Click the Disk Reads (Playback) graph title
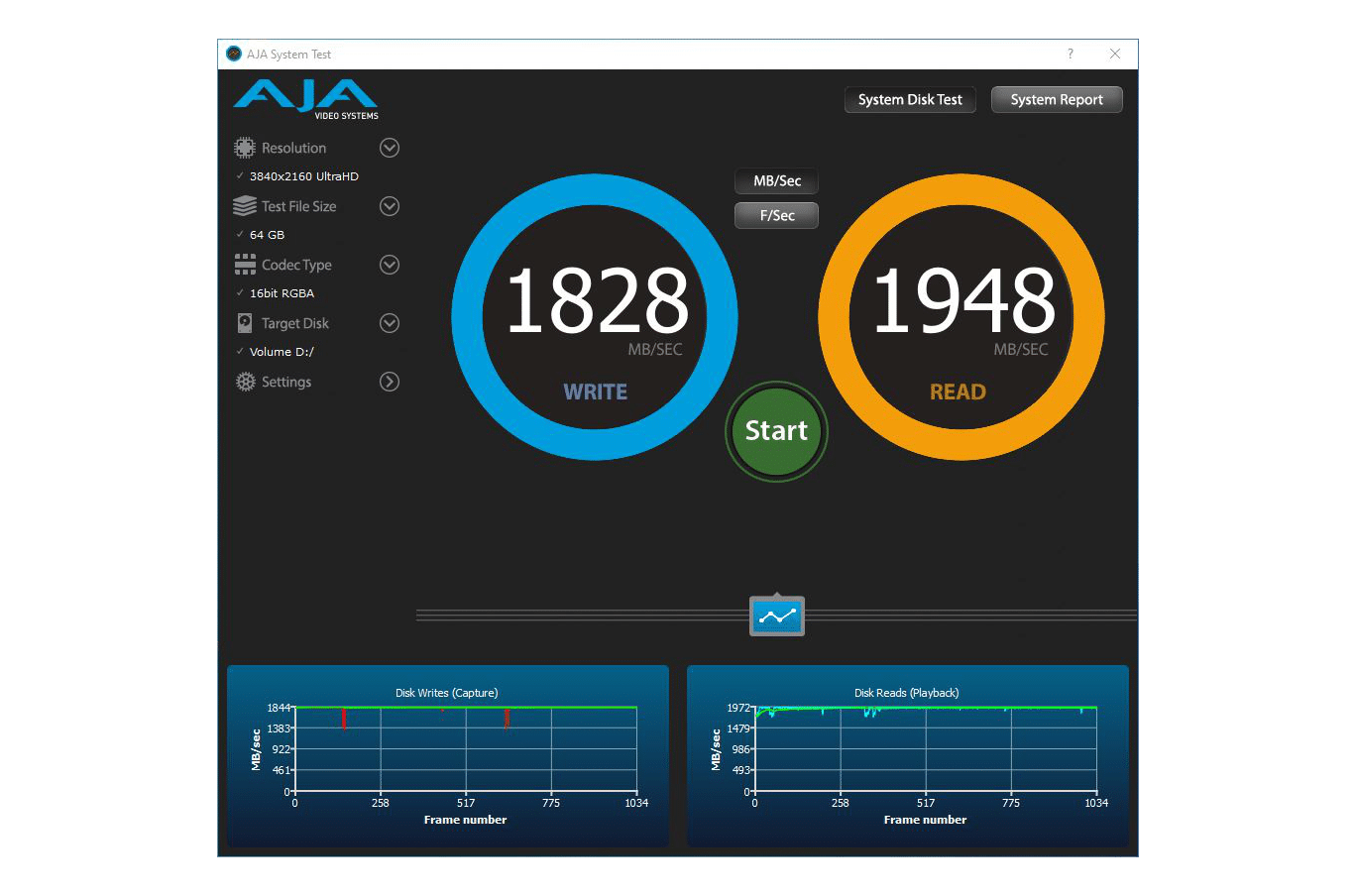Image resolution: width=1356 pixels, height=896 pixels. click(x=906, y=693)
